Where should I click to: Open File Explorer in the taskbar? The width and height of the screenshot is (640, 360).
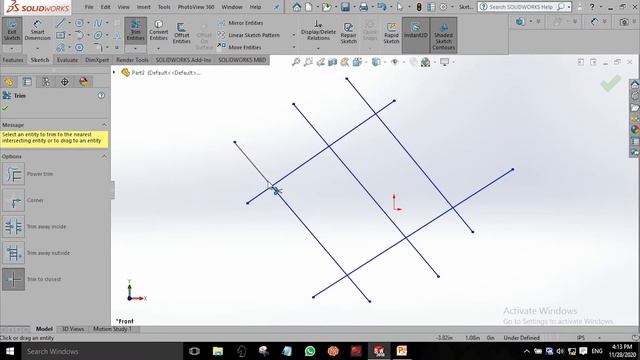pos(218,351)
